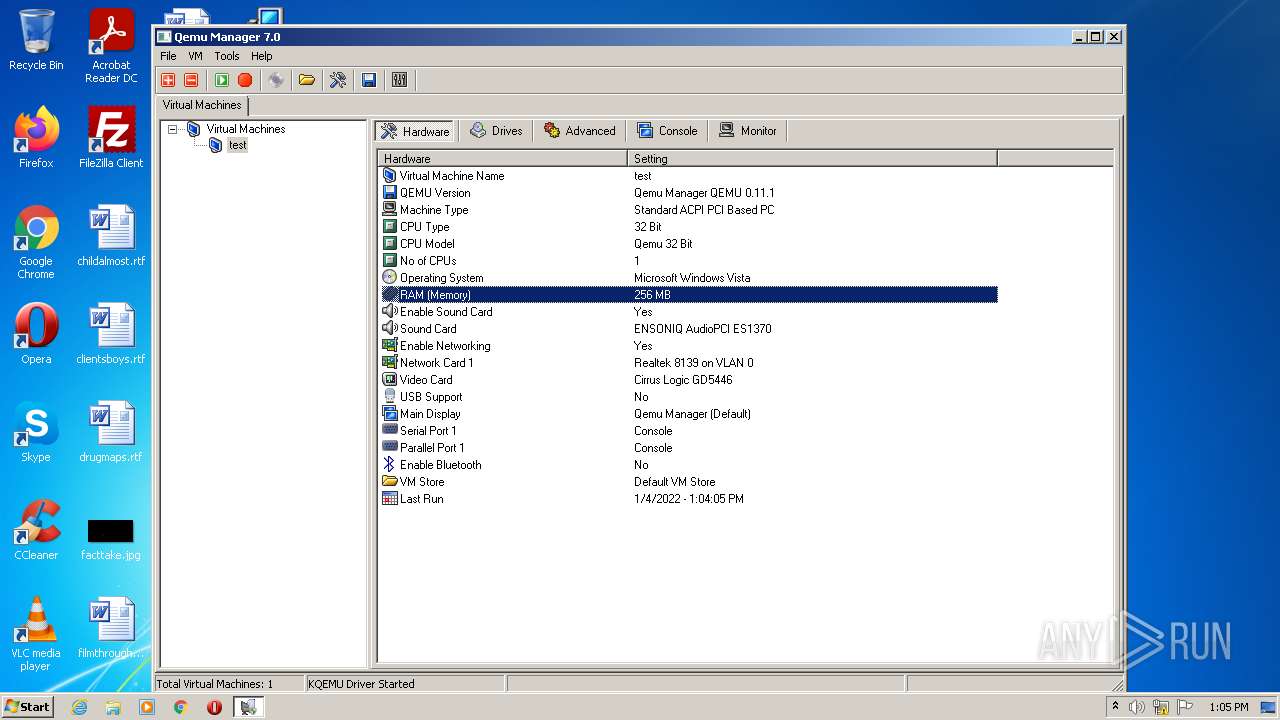This screenshot has width=1280, height=720.
Task: Click the greyed-out gear toolbar icon
Action: coord(276,80)
